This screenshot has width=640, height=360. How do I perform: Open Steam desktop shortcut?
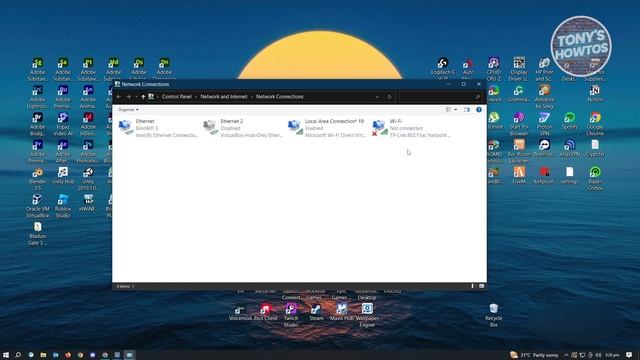pyautogui.click(x=316, y=311)
